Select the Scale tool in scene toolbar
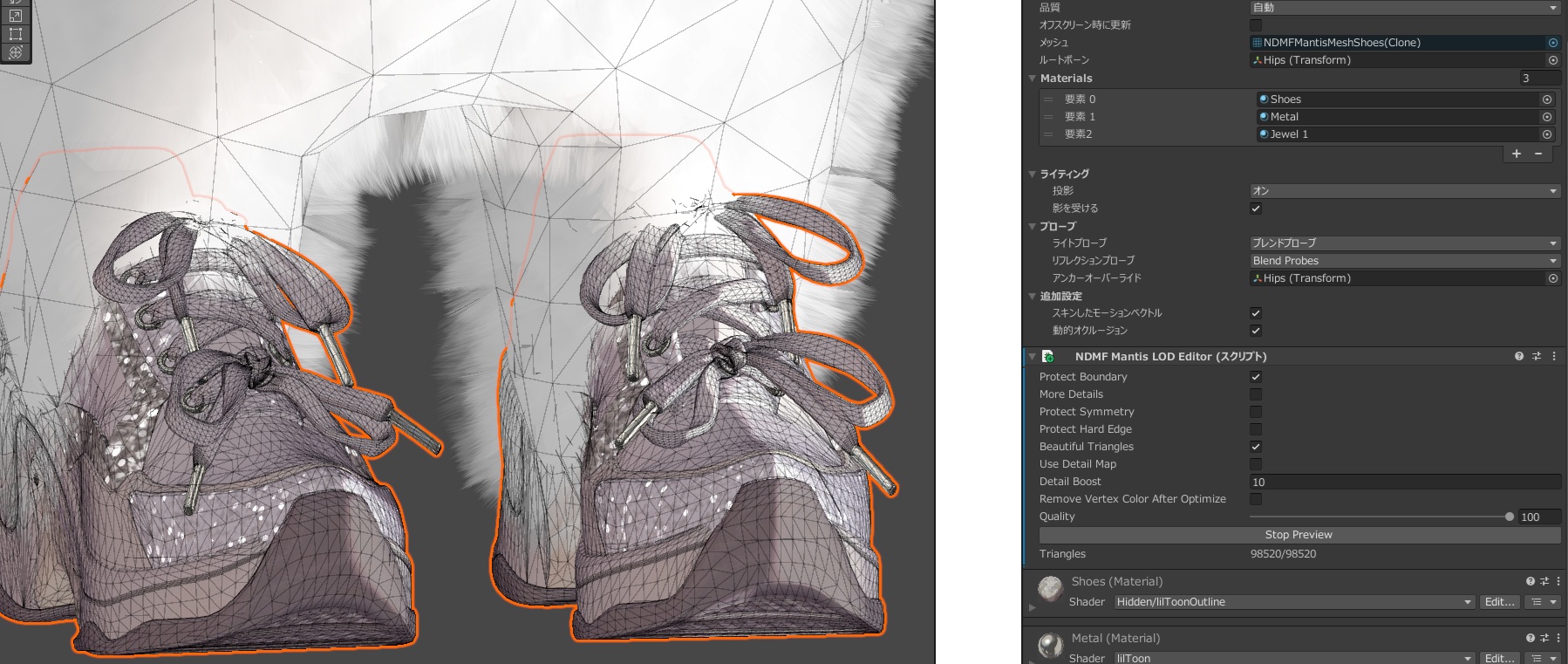1568x664 pixels. click(x=15, y=16)
